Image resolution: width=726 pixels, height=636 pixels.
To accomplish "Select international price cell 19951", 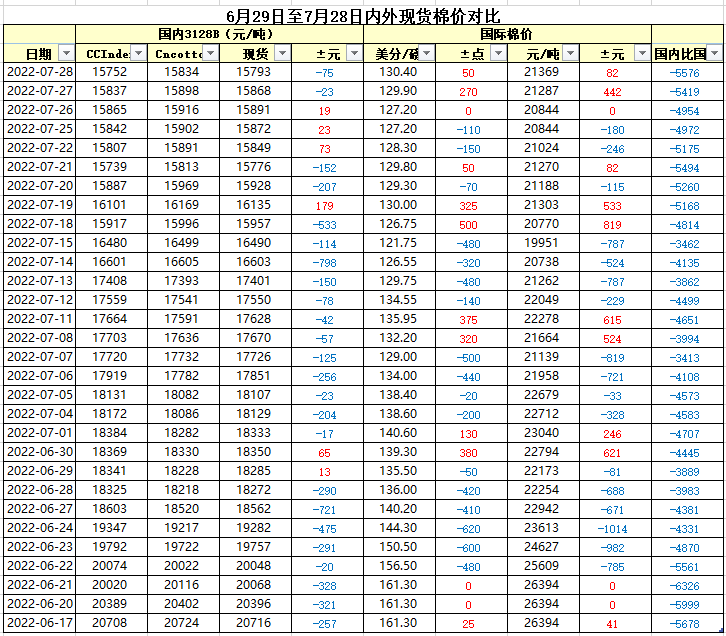I will click(x=544, y=243).
